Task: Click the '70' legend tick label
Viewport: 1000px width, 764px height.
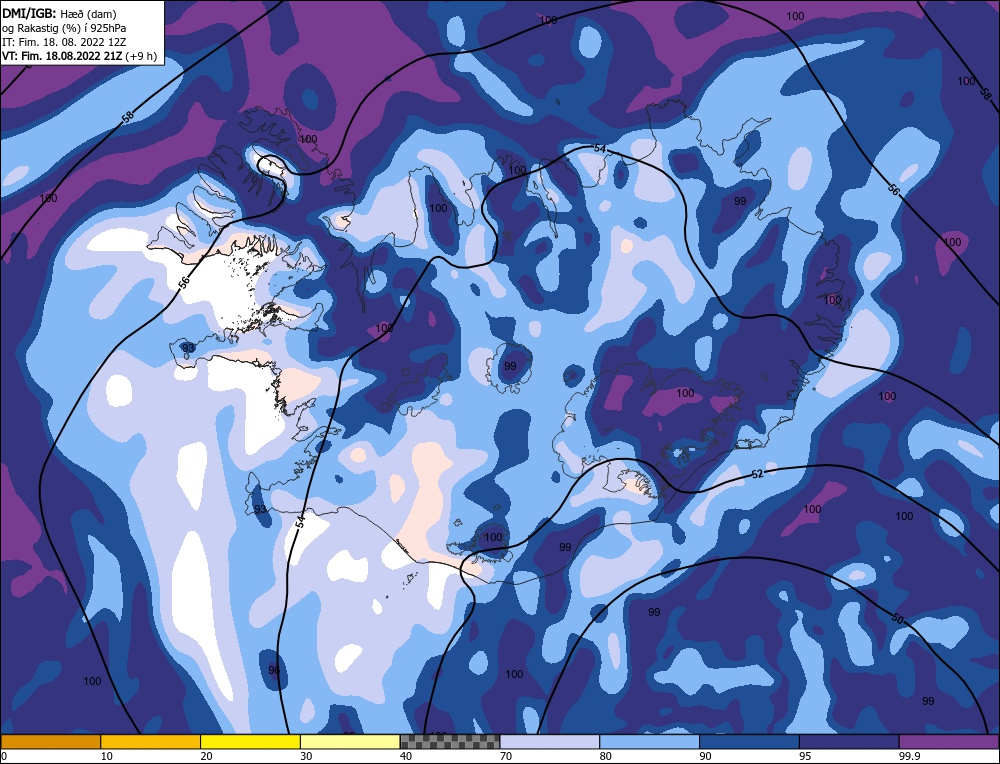Action: pos(506,756)
